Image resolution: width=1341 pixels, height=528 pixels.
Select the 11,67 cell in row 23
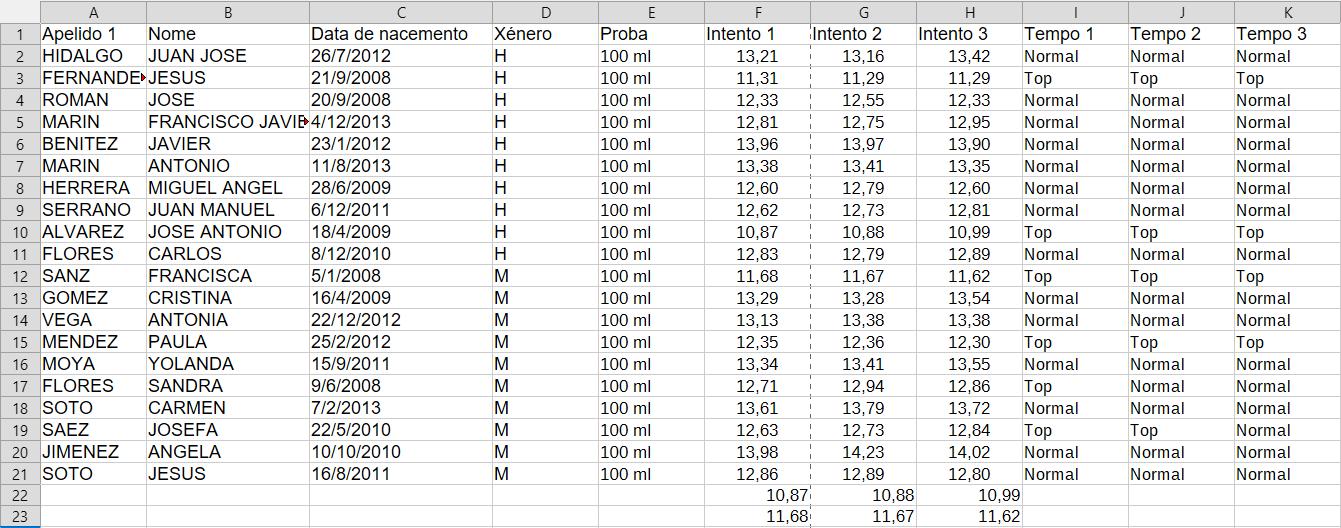tap(863, 517)
